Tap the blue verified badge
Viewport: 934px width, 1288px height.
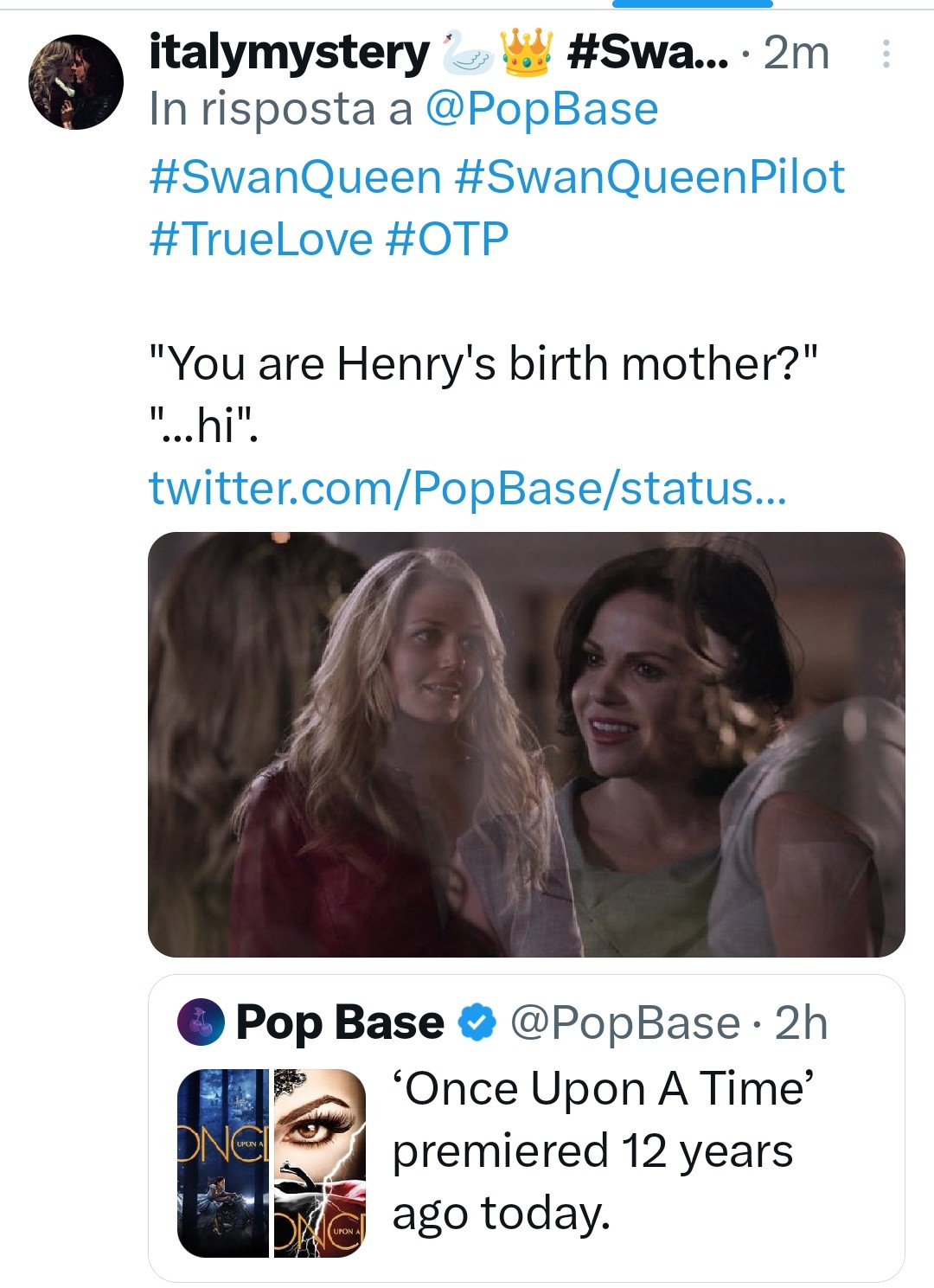coord(477,1022)
